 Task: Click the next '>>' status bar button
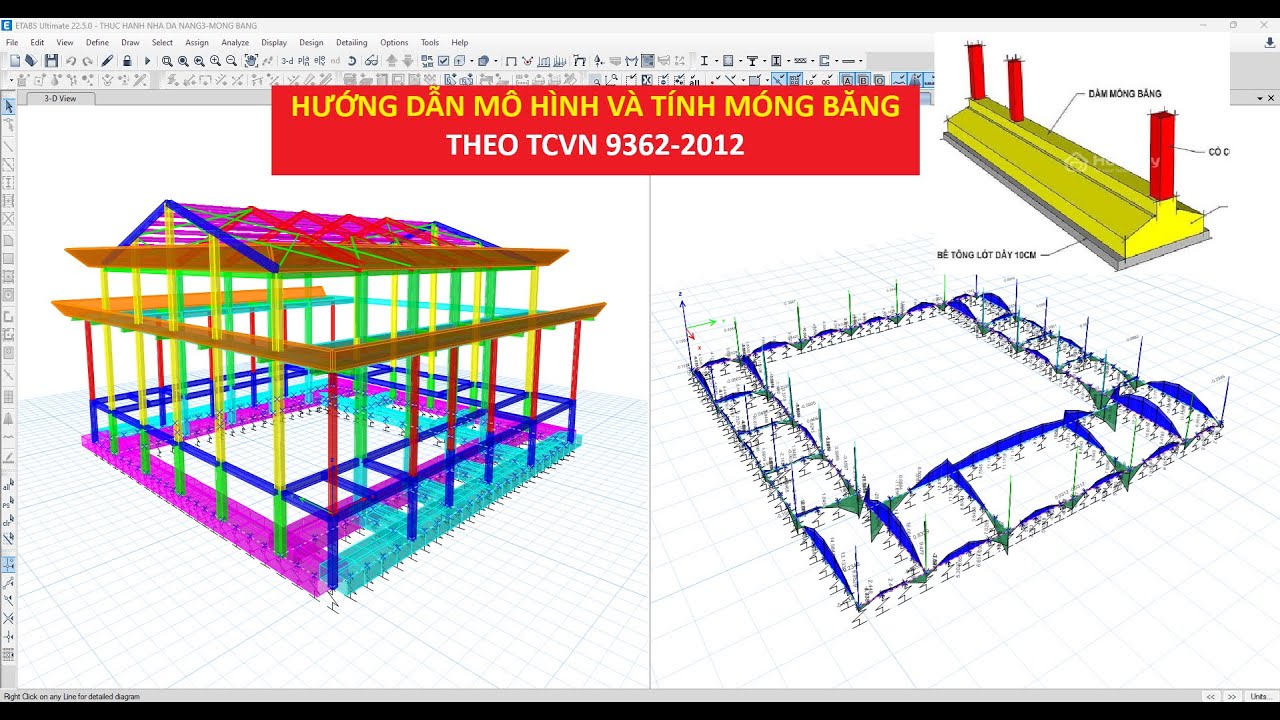1232,696
